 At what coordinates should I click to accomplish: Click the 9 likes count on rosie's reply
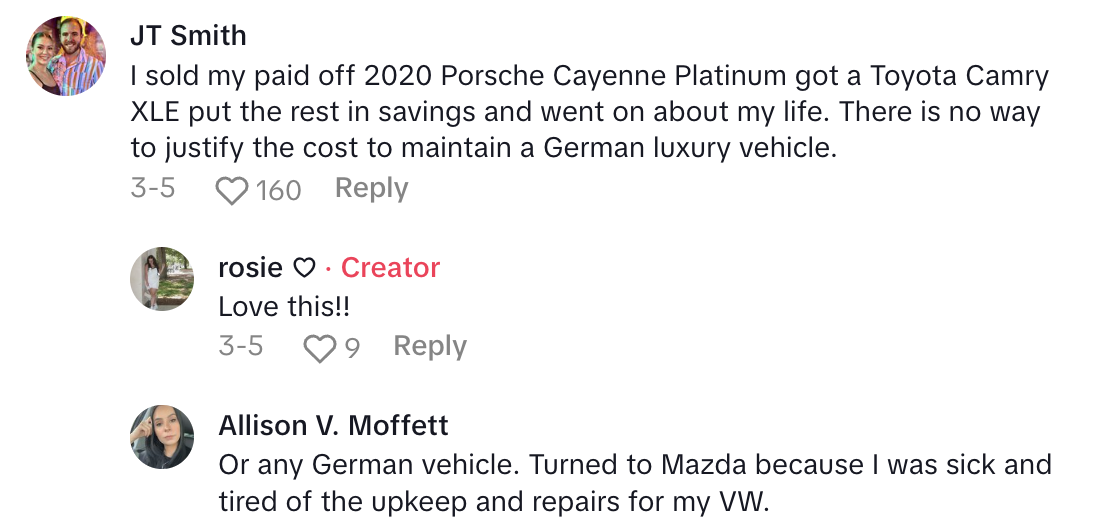click(351, 347)
